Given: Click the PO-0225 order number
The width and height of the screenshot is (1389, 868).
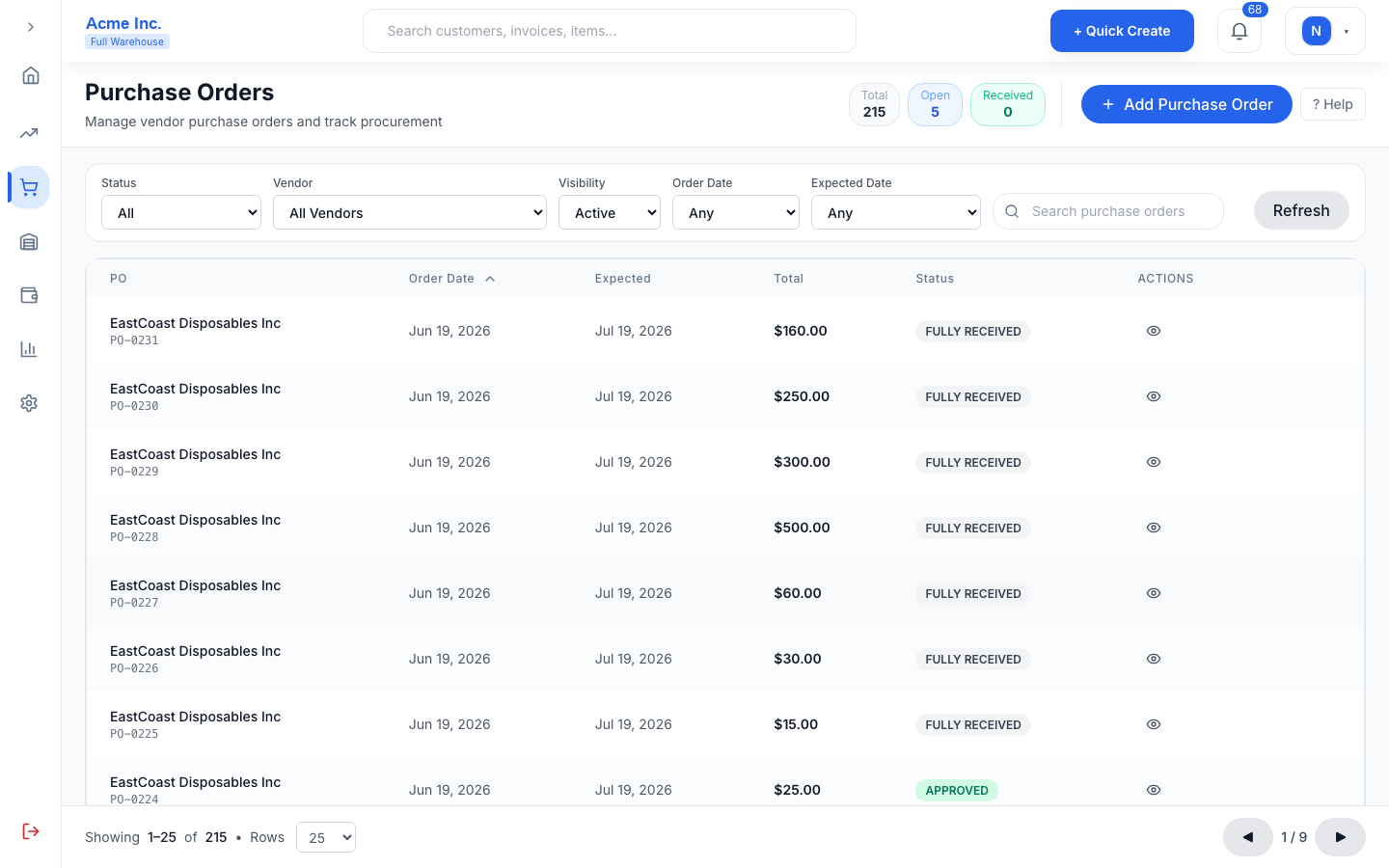Looking at the screenshot, I should point(134,734).
